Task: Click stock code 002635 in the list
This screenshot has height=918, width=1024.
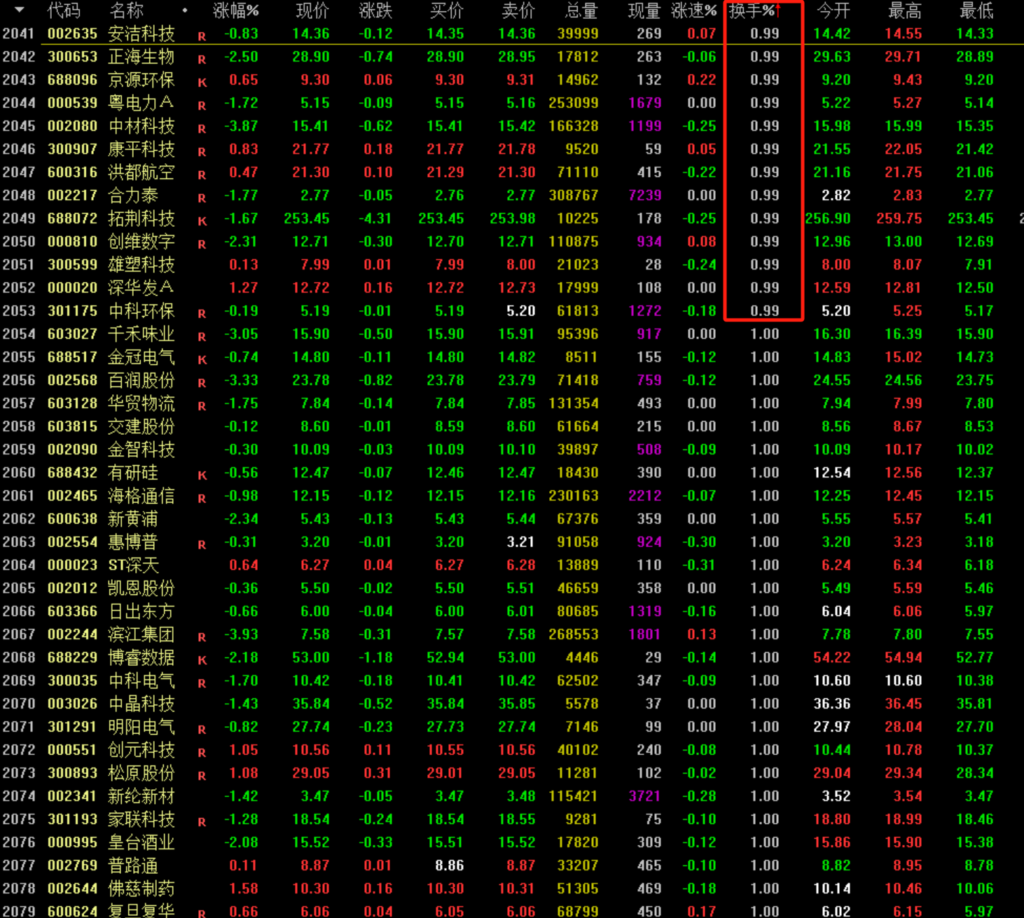Action: click(x=72, y=33)
